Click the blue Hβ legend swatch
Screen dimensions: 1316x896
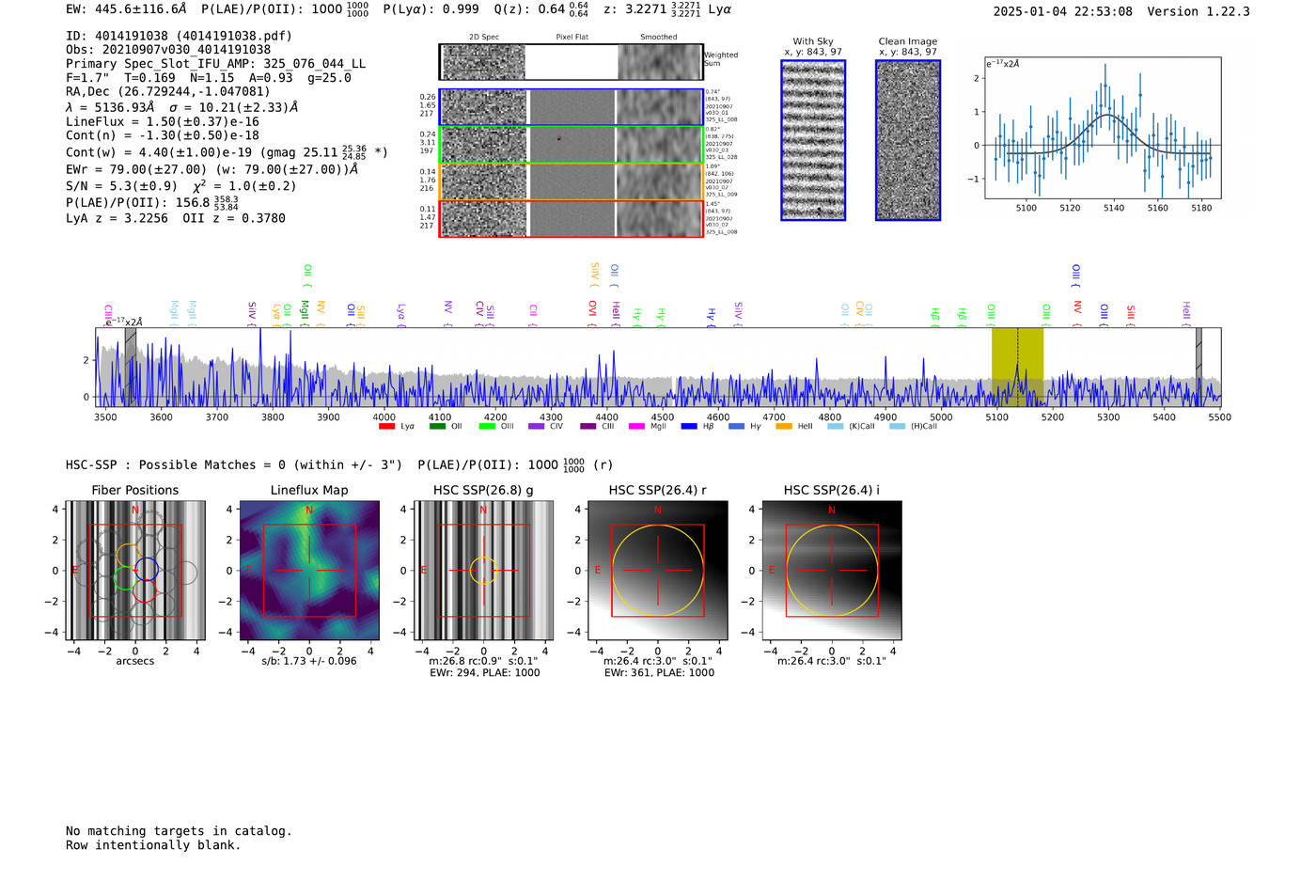point(689,427)
